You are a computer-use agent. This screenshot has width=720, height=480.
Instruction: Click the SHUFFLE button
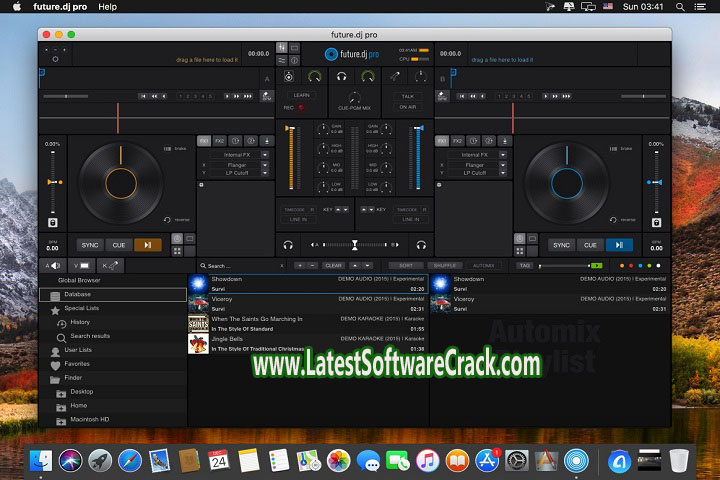444,266
